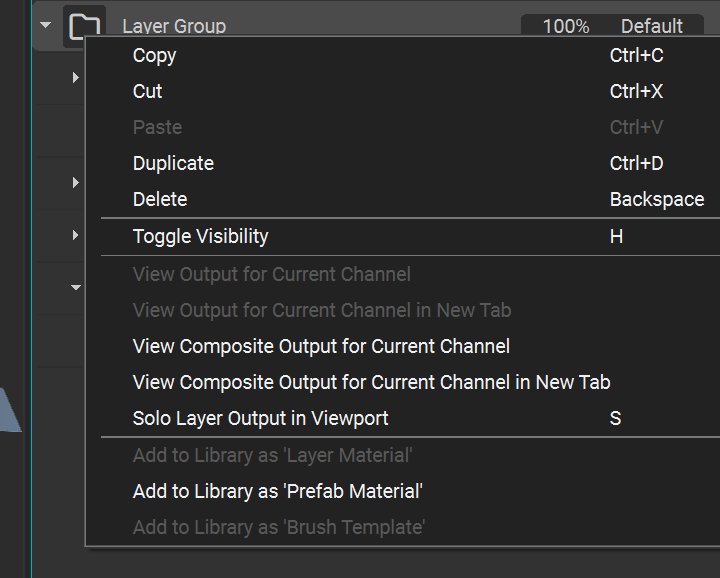Click the Layer Group name label
720x578 pixels.
point(174,26)
